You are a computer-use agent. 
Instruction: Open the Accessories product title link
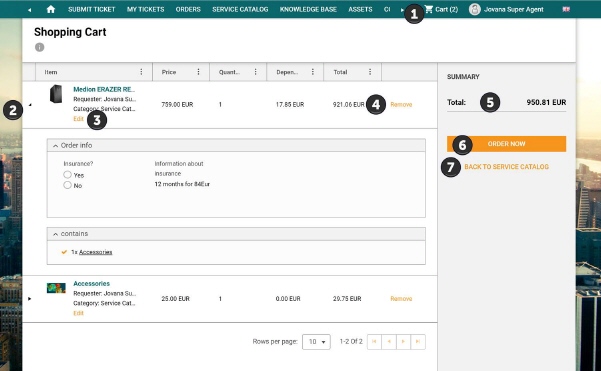pyautogui.click(x=91, y=284)
